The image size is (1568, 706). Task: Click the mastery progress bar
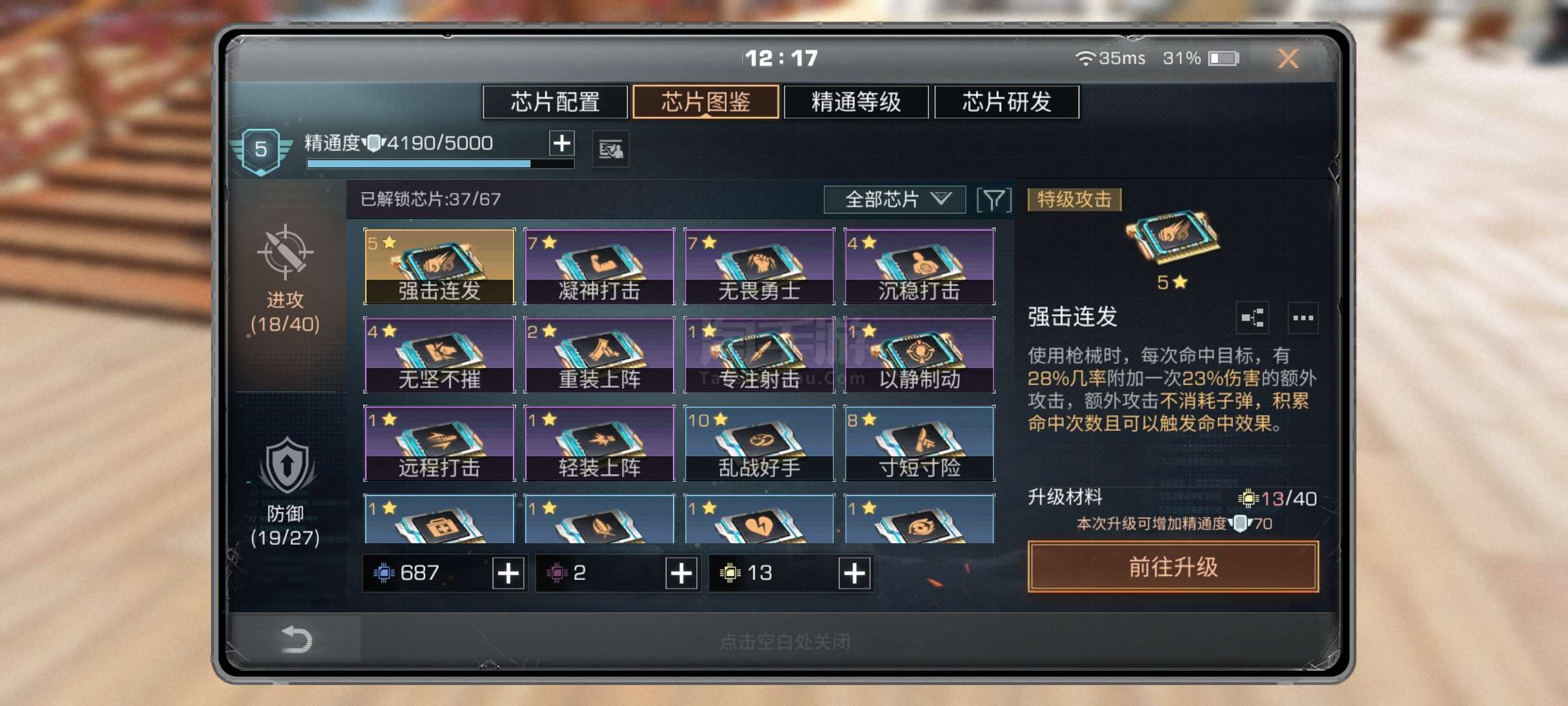point(440,164)
